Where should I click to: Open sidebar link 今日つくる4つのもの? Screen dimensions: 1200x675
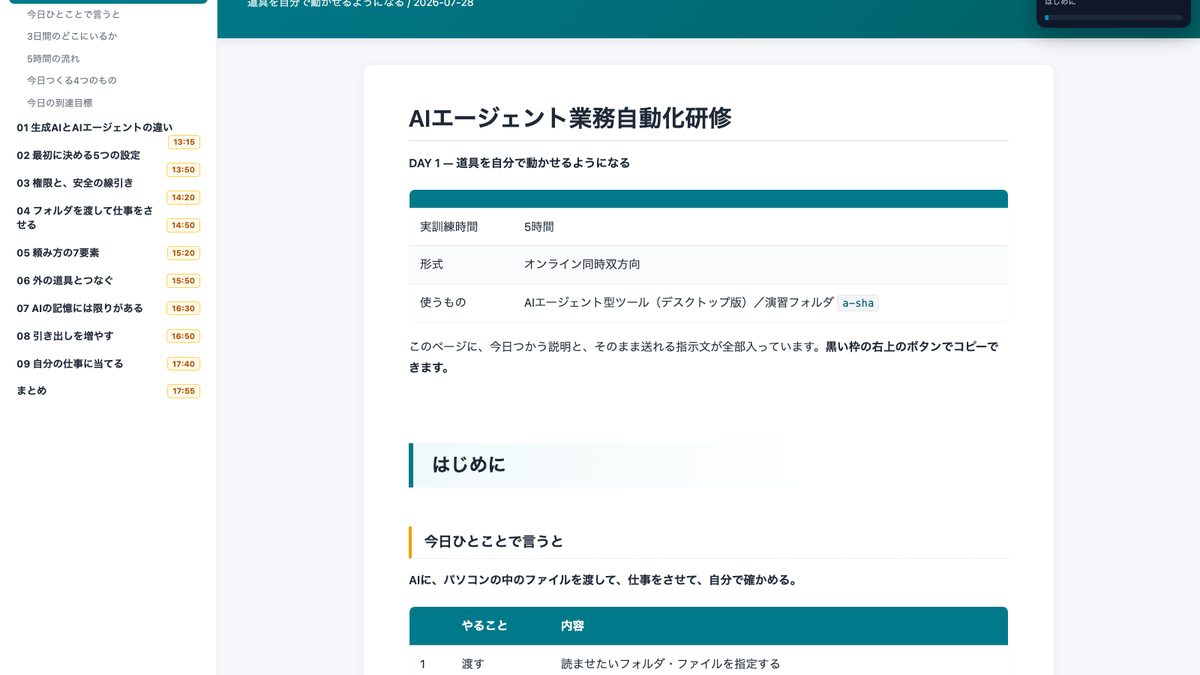pyautogui.click(x=72, y=80)
